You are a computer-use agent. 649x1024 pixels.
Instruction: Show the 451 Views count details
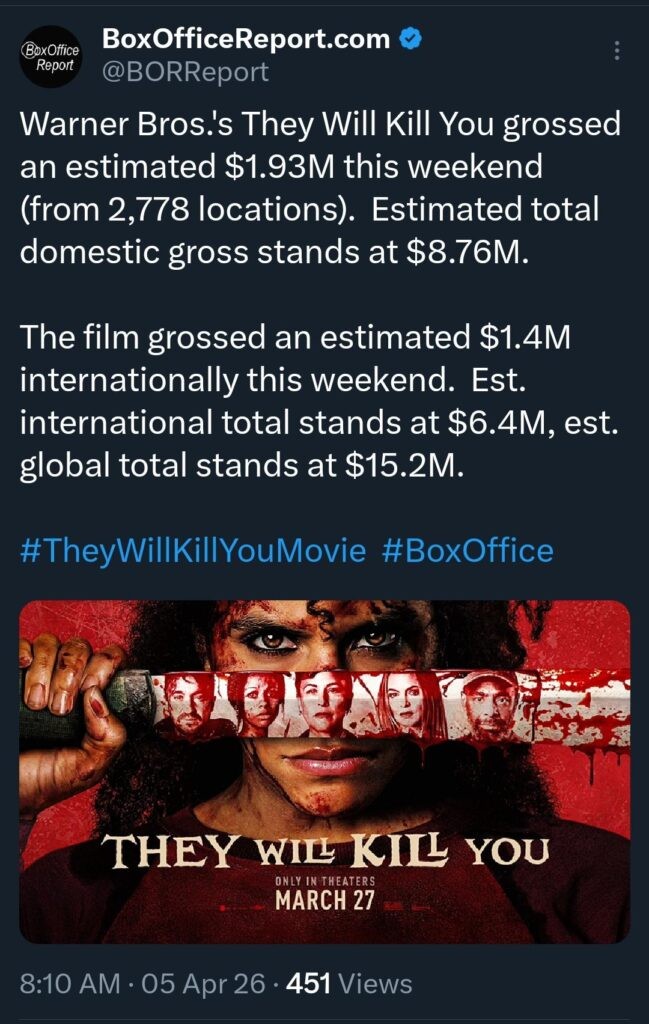pyautogui.click(x=349, y=983)
